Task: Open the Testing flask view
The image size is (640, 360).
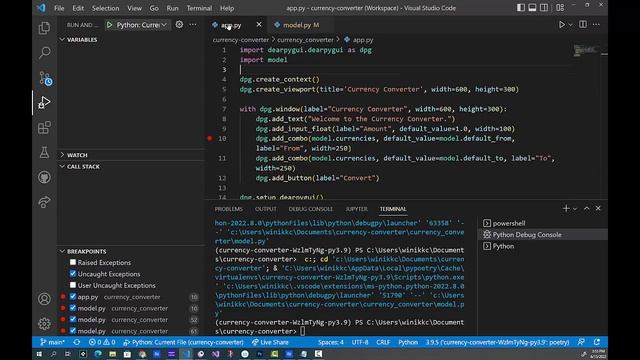Action: pyautogui.click(x=44, y=152)
